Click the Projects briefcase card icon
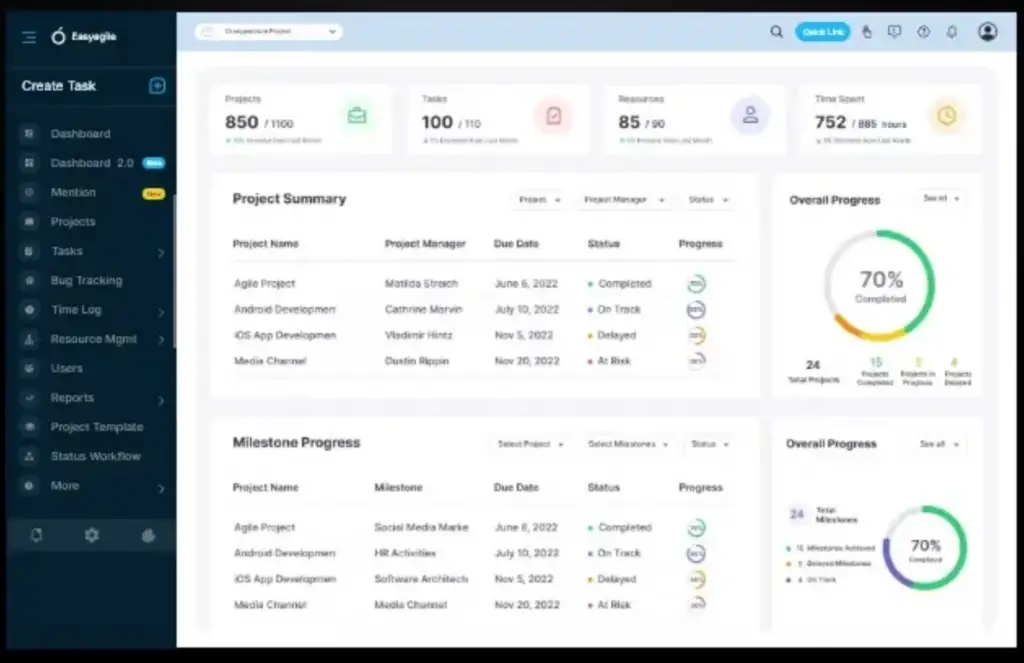 click(357, 116)
